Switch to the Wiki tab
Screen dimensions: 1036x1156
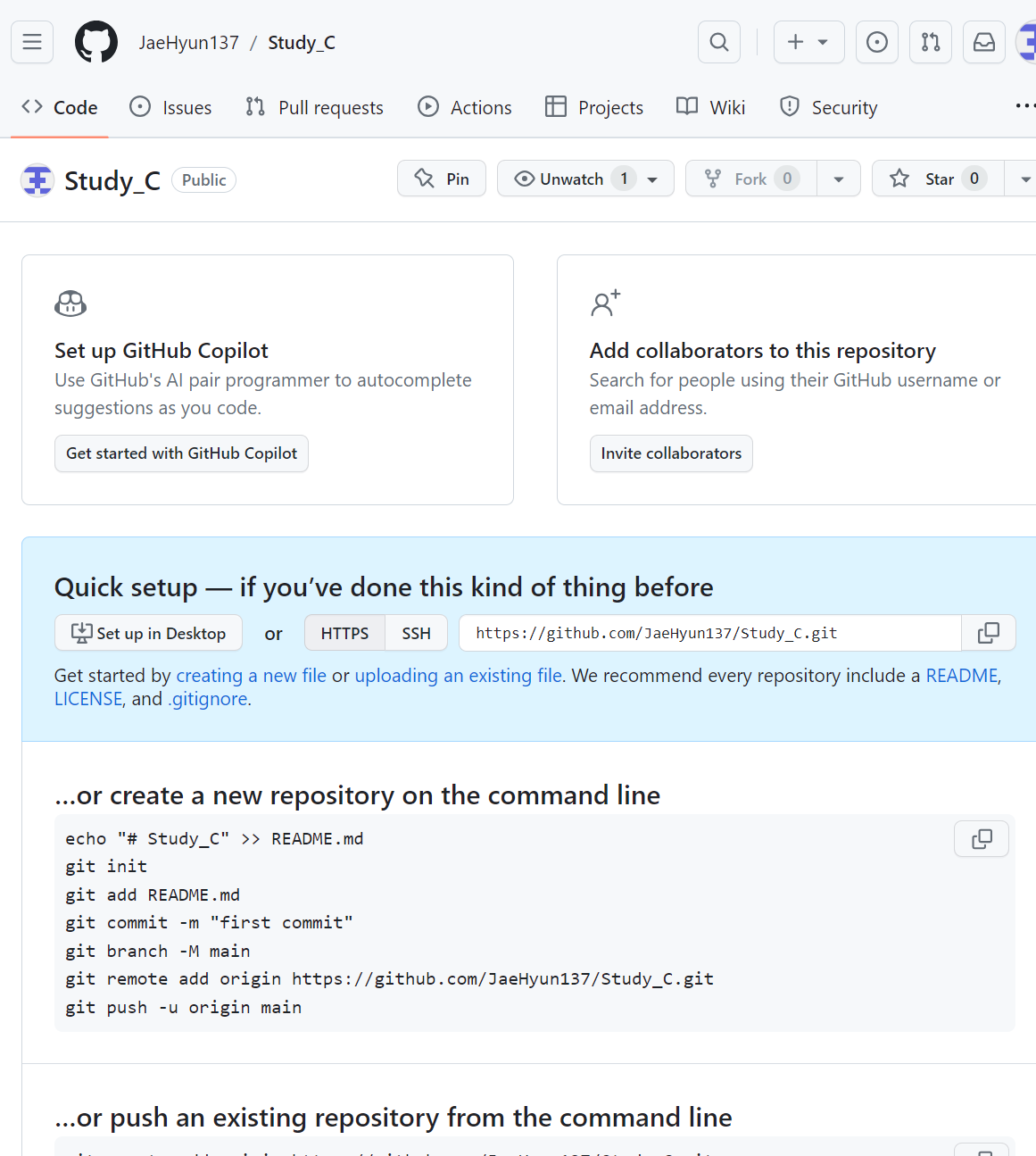(711, 107)
